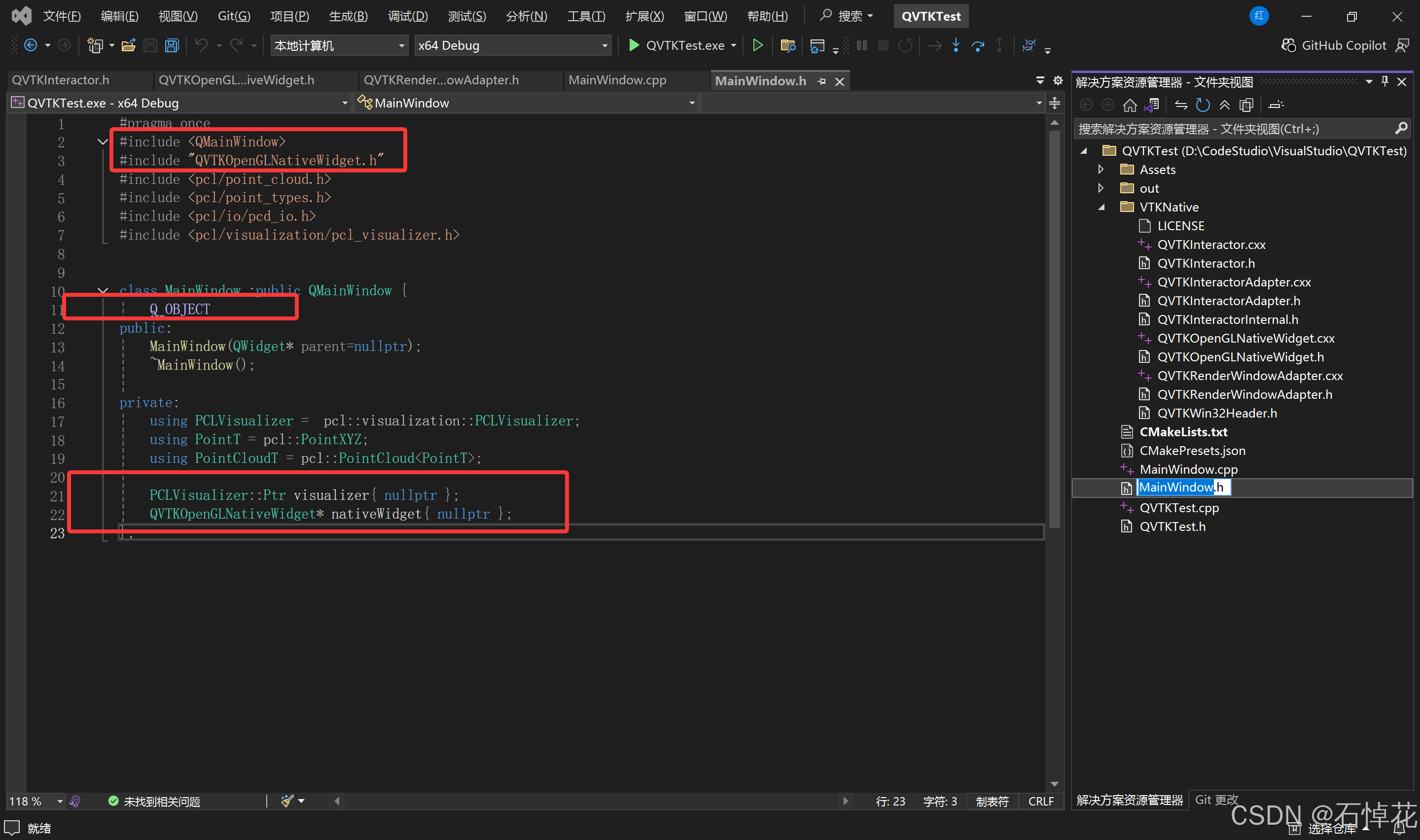Select the Step Into debugging icon
Image resolution: width=1420 pixels, height=840 pixels.
956,45
